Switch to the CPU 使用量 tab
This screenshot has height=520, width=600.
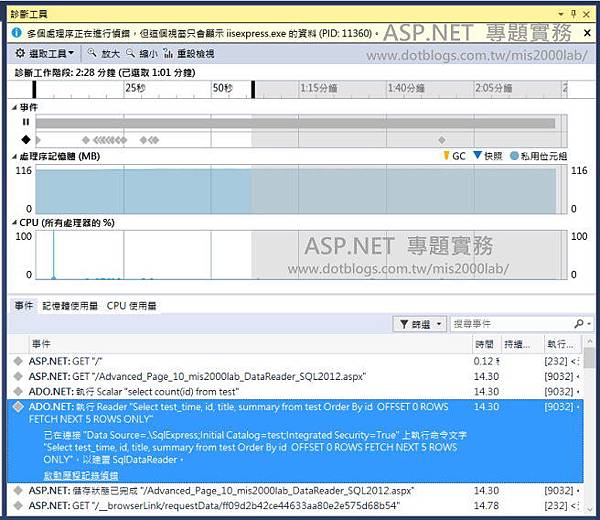pos(132,306)
